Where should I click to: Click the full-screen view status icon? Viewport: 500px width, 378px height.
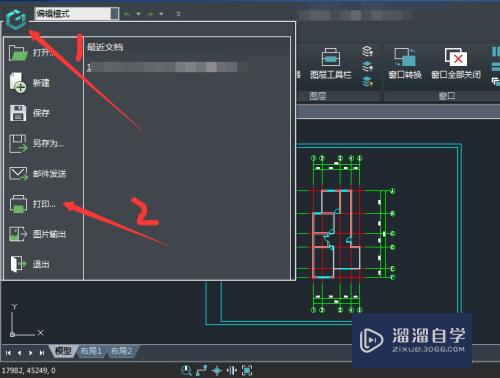(247, 370)
